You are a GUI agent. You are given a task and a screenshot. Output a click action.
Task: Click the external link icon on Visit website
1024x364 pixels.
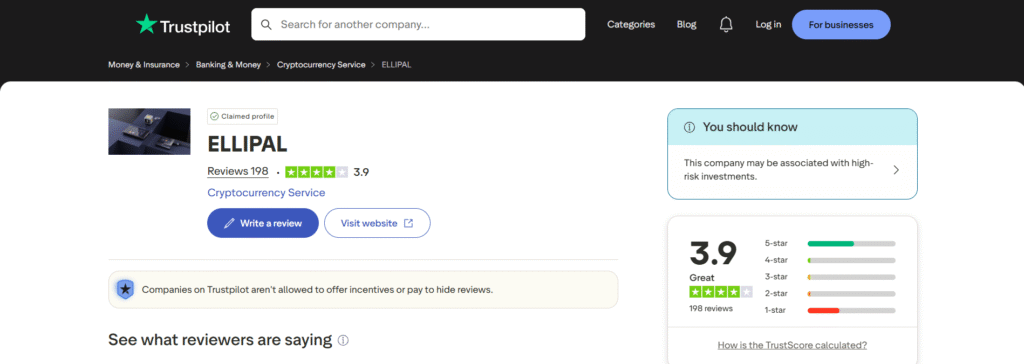coord(408,223)
